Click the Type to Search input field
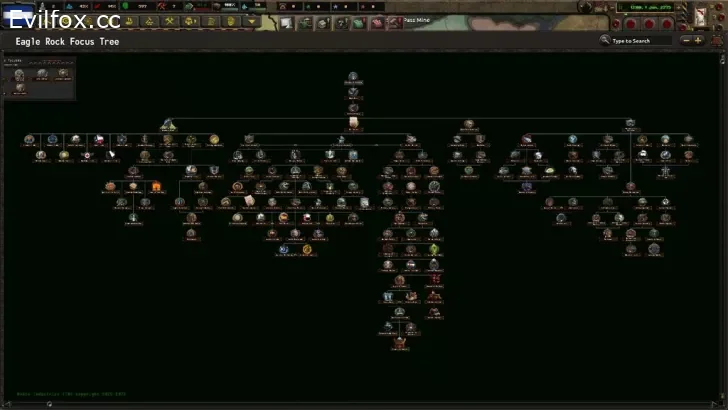Image resolution: width=728 pixels, height=410 pixels. (640, 41)
